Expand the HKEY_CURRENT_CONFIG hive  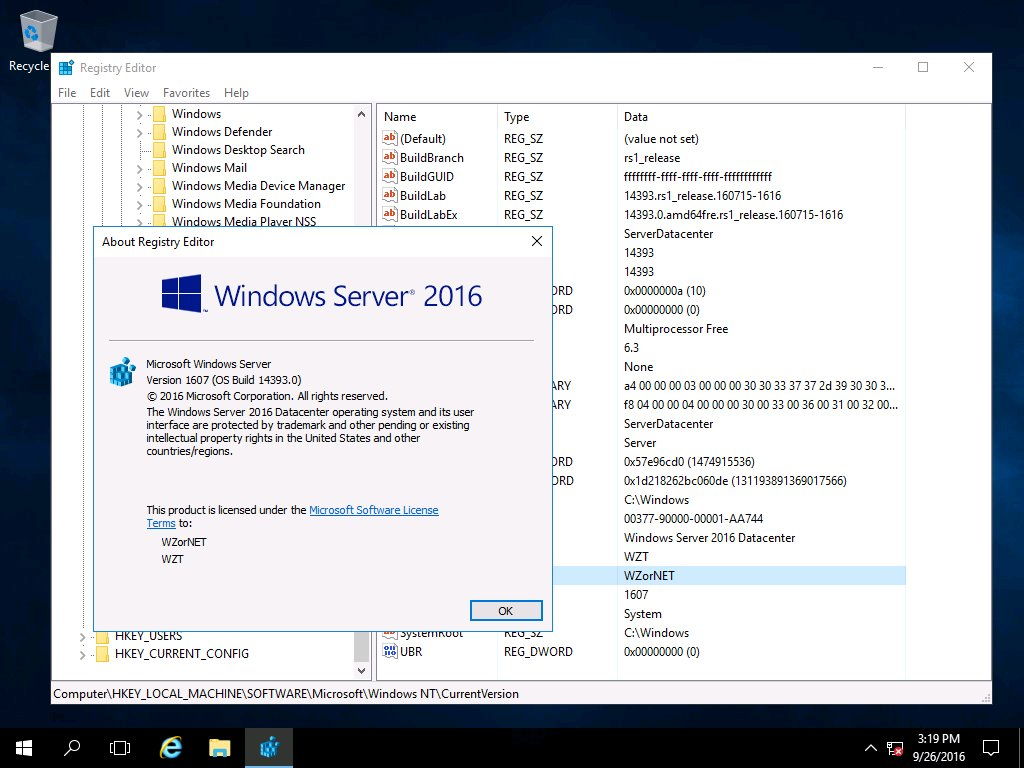[x=82, y=654]
